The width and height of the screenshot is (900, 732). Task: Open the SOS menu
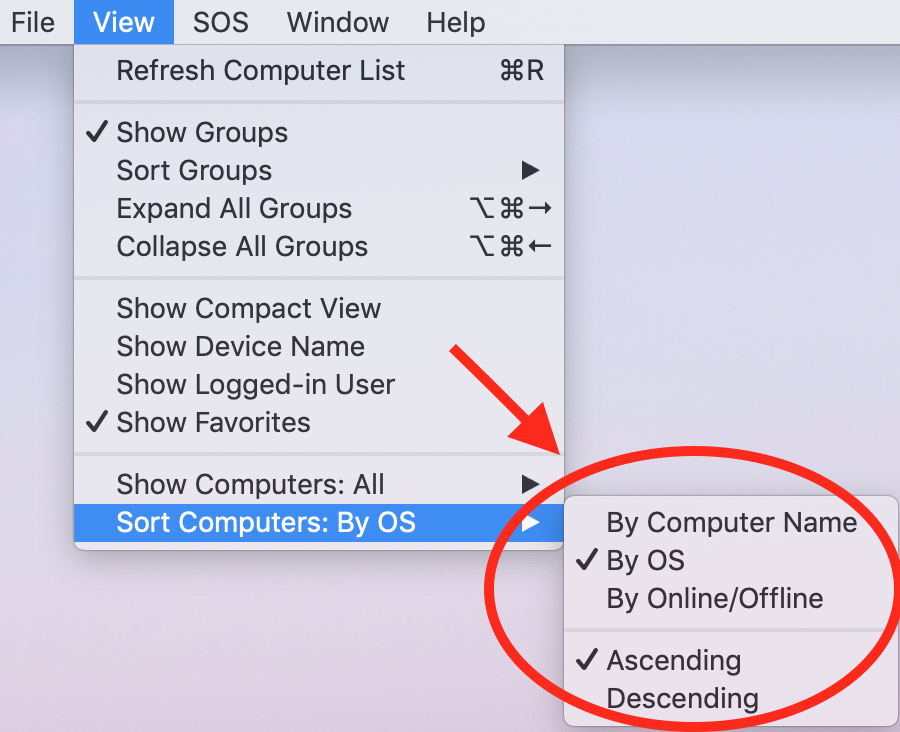pyautogui.click(x=220, y=22)
